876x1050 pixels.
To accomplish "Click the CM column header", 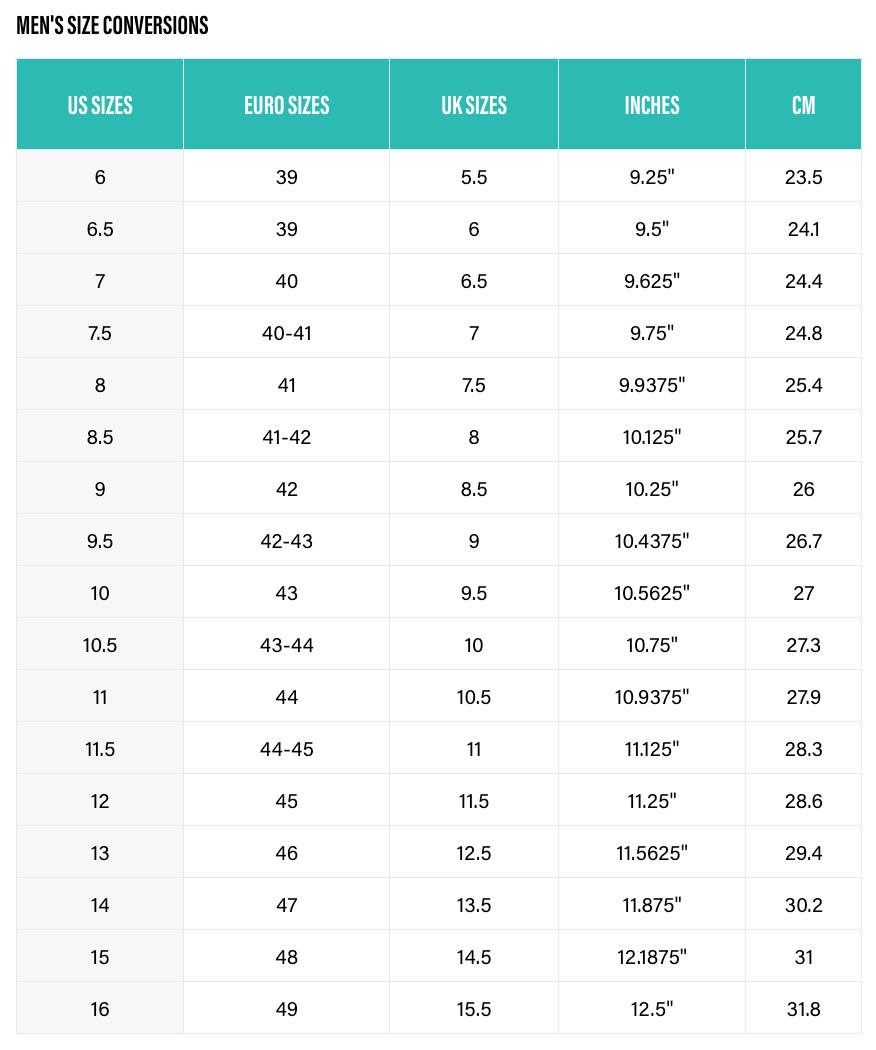I will pos(803,105).
